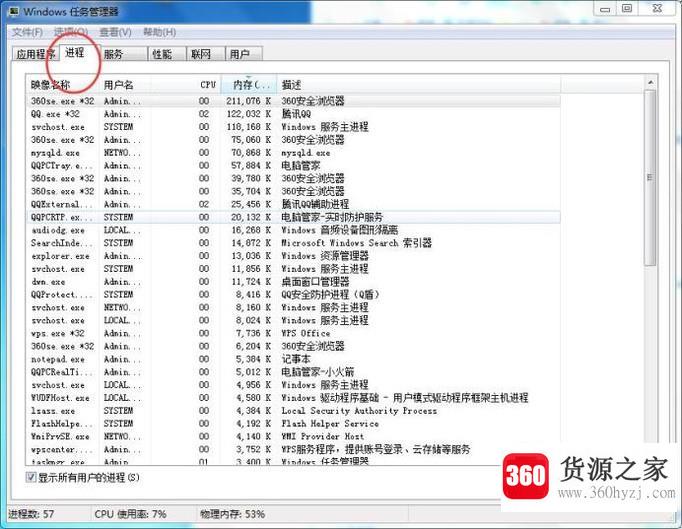Close the Windows 任务管理器 window

pos(658,9)
